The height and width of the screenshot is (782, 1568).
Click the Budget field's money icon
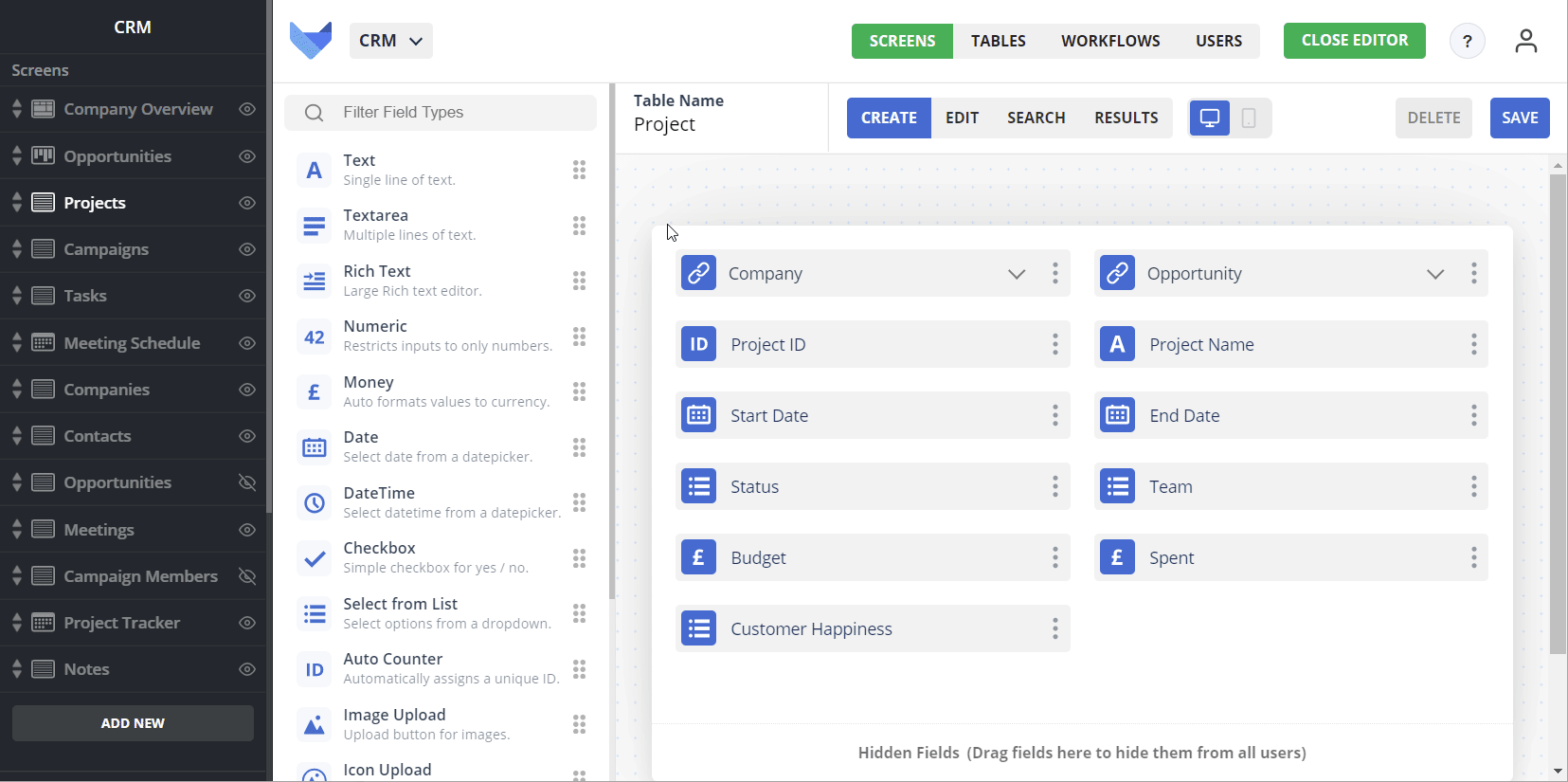pyautogui.click(x=699, y=557)
